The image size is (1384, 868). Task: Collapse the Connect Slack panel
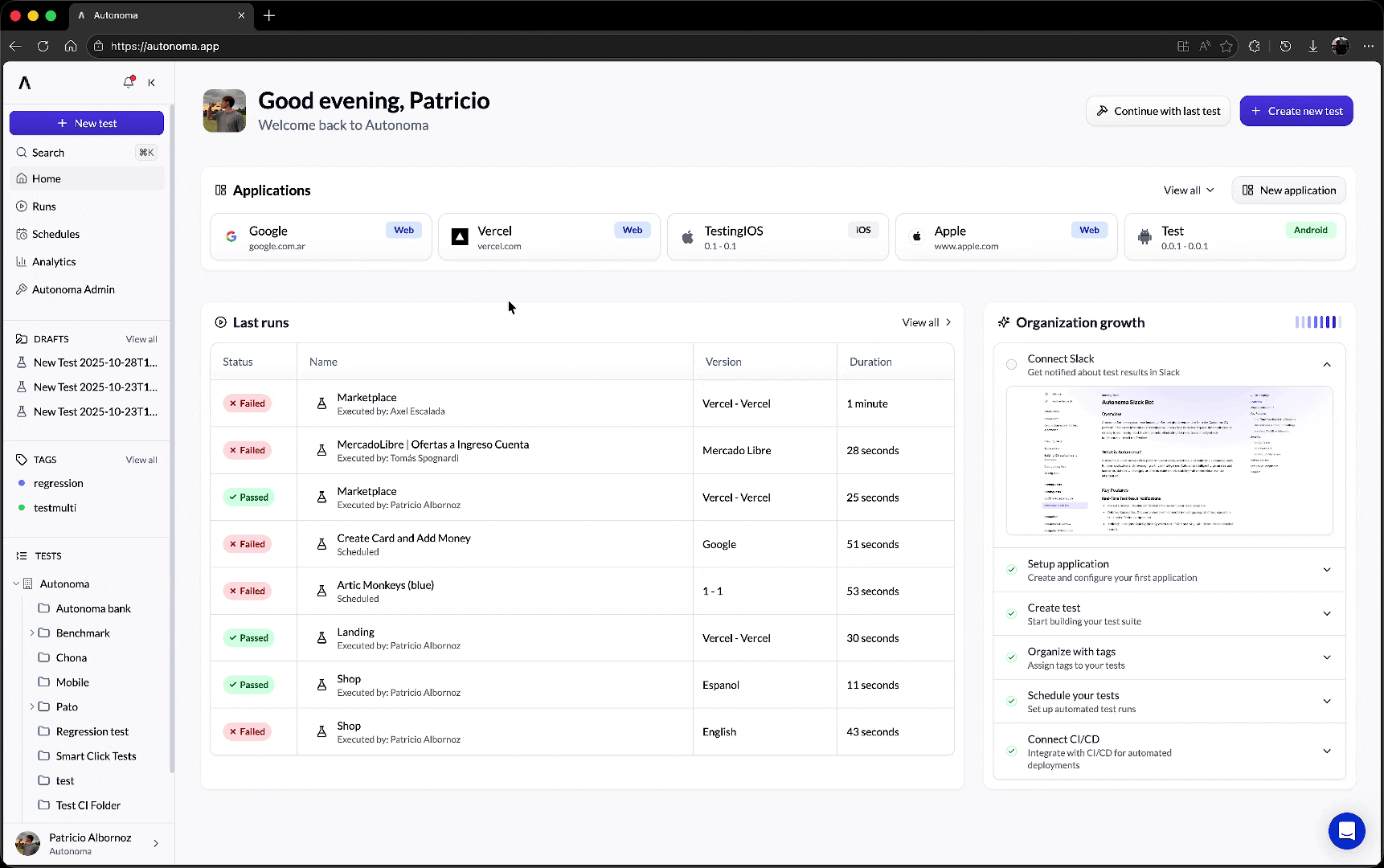point(1326,364)
